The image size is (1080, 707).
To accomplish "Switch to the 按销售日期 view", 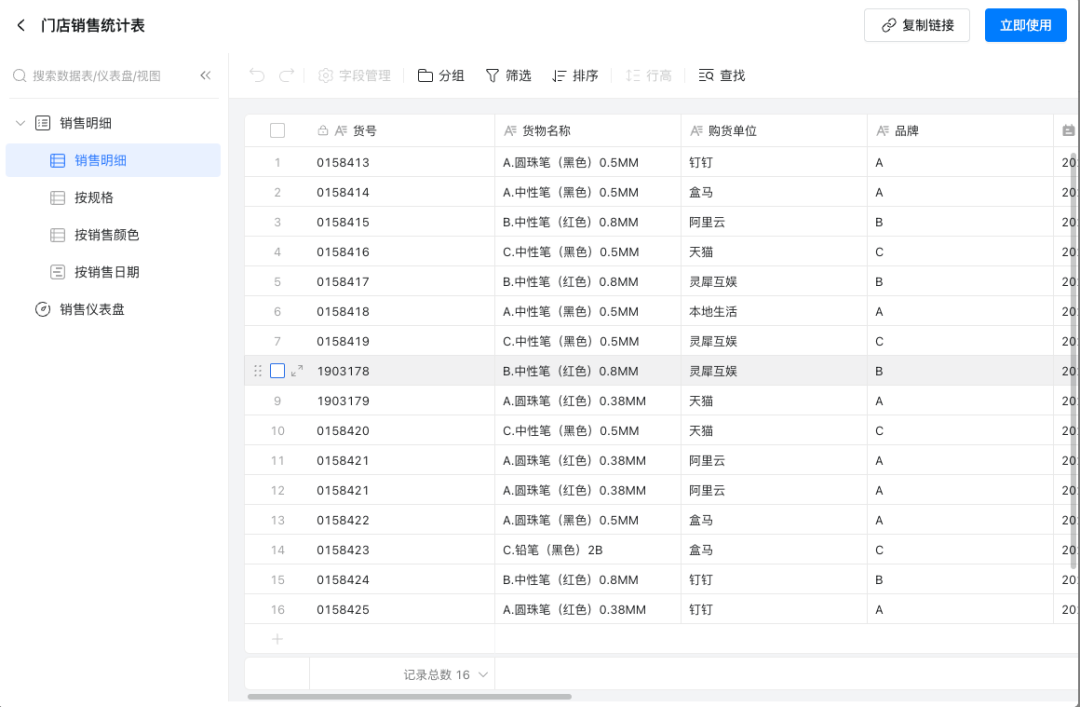I will pyautogui.click(x=106, y=272).
